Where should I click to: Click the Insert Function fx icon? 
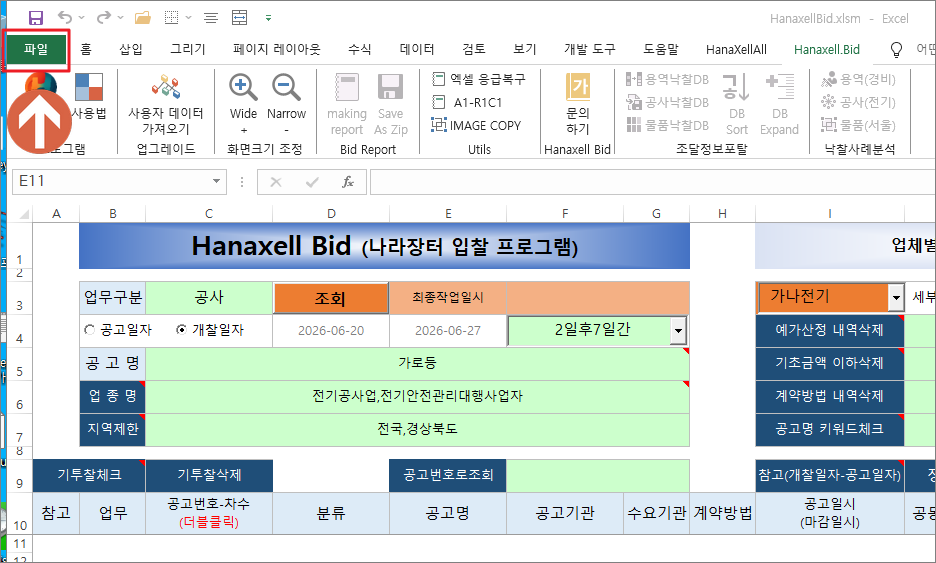coord(347,181)
